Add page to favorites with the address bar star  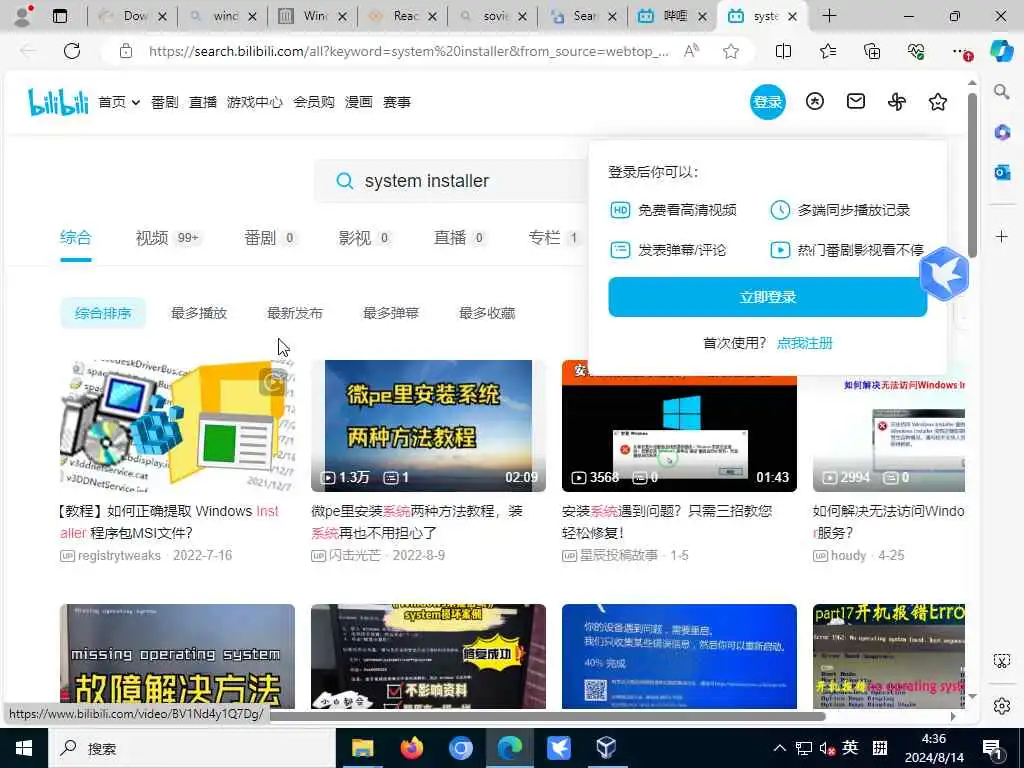point(731,51)
